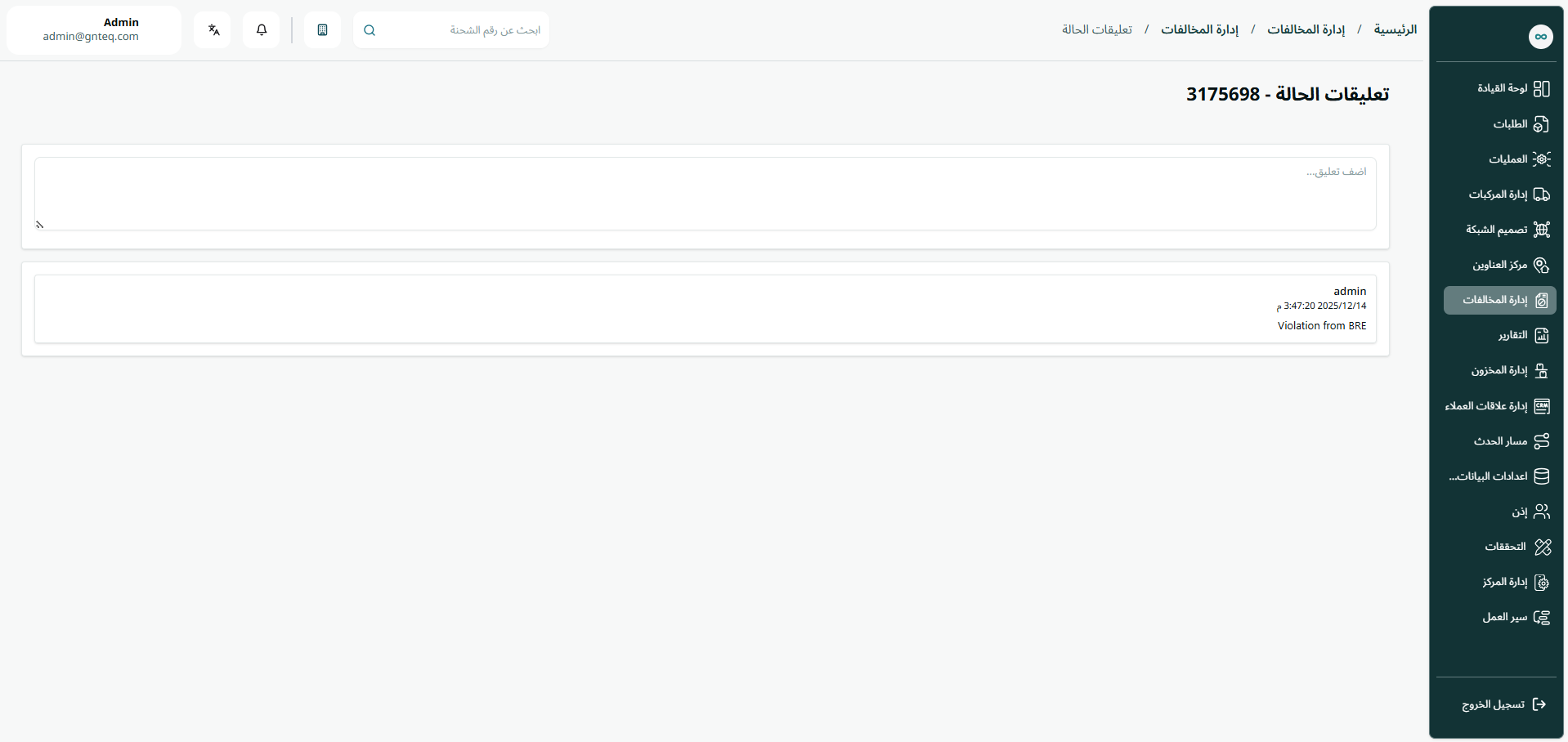Open the notifications bell
Viewport: 1568px width, 742px height.
[262, 30]
